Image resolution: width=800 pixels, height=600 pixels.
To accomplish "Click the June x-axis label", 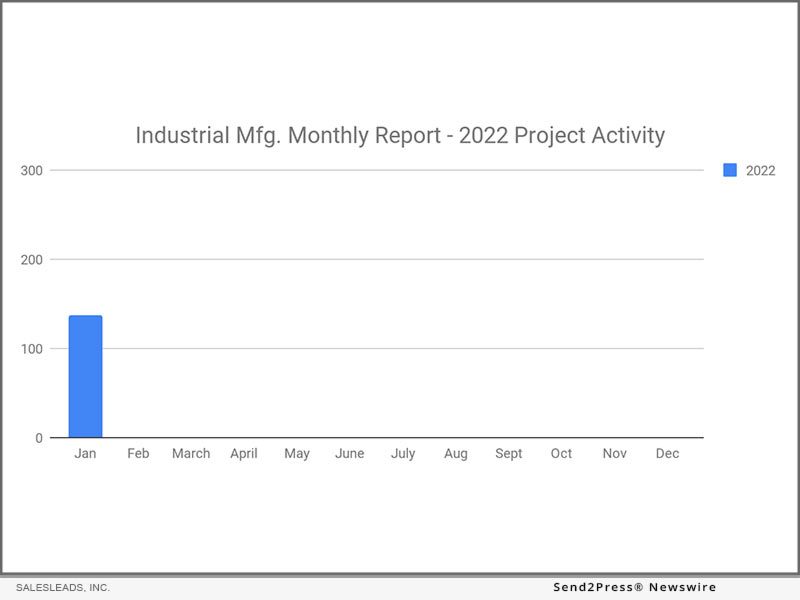I will 350,454.
